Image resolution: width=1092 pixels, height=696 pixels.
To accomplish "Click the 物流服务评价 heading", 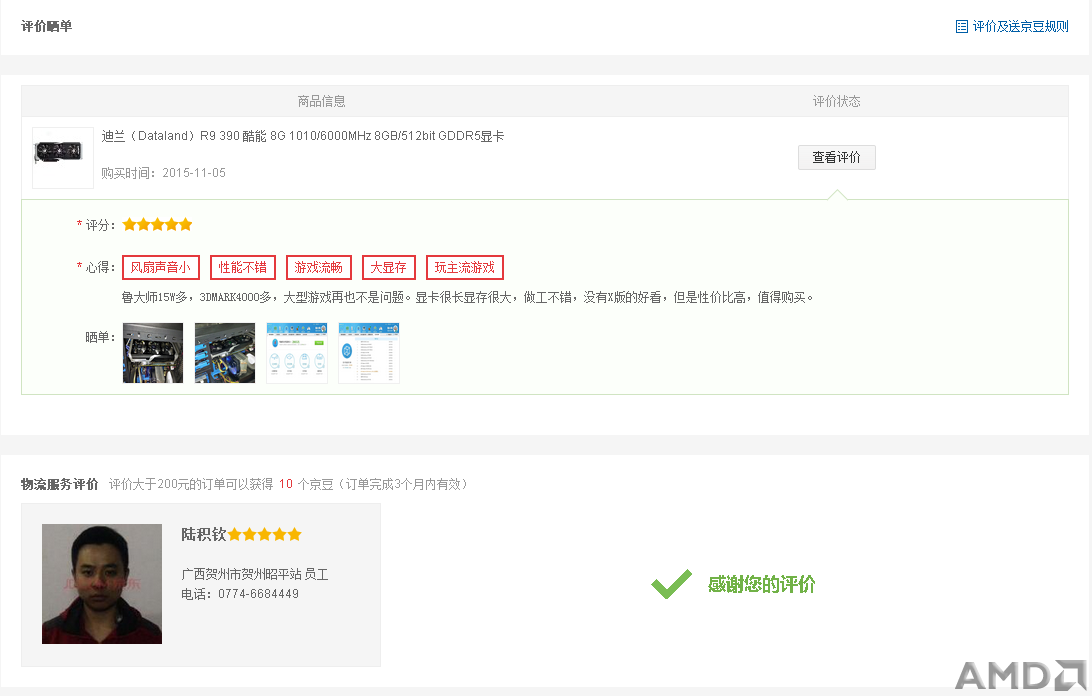I will (60, 484).
